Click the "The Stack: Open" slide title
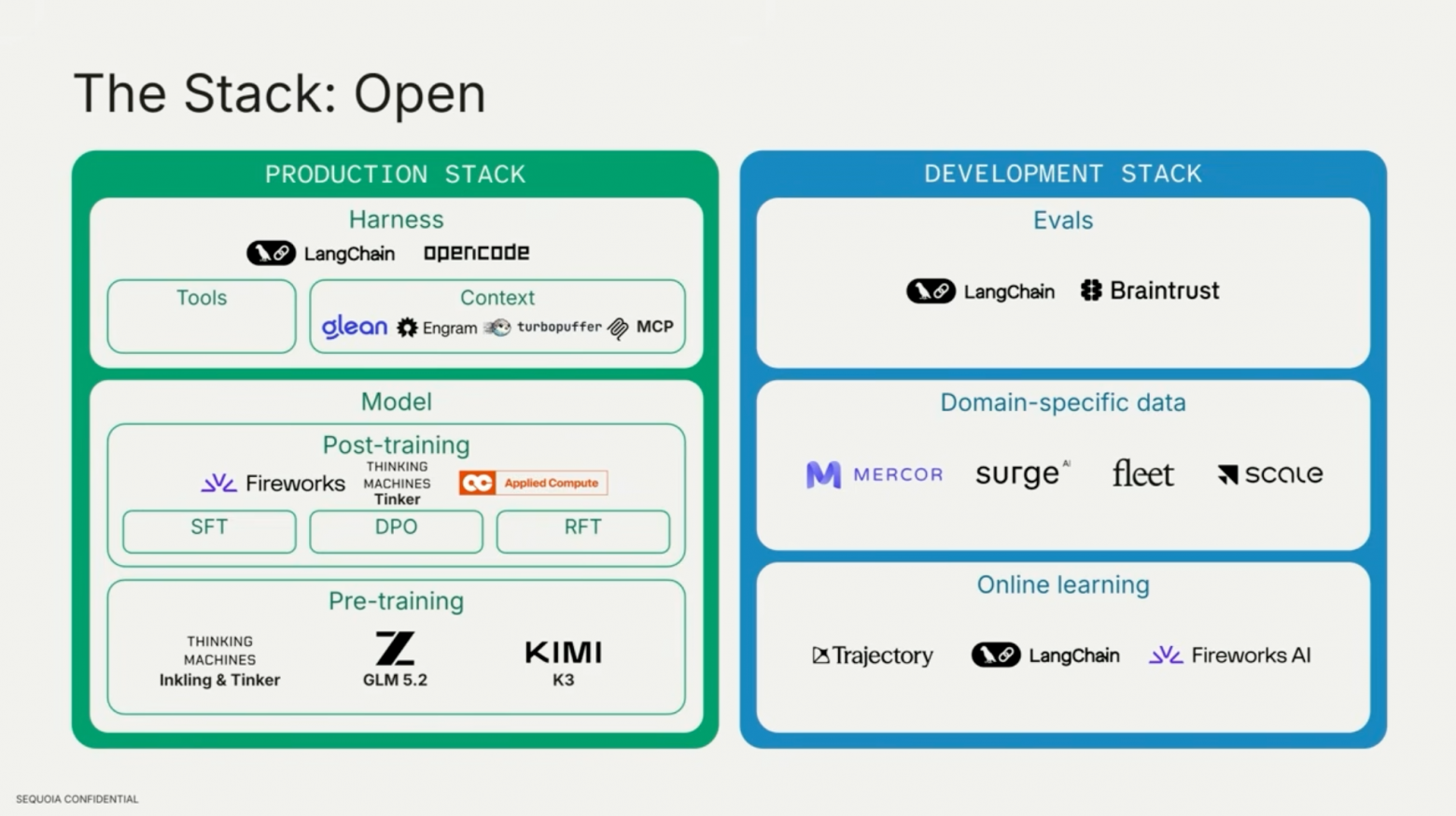Image resolution: width=1456 pixels, height=816 pixels. click(280, 93)
